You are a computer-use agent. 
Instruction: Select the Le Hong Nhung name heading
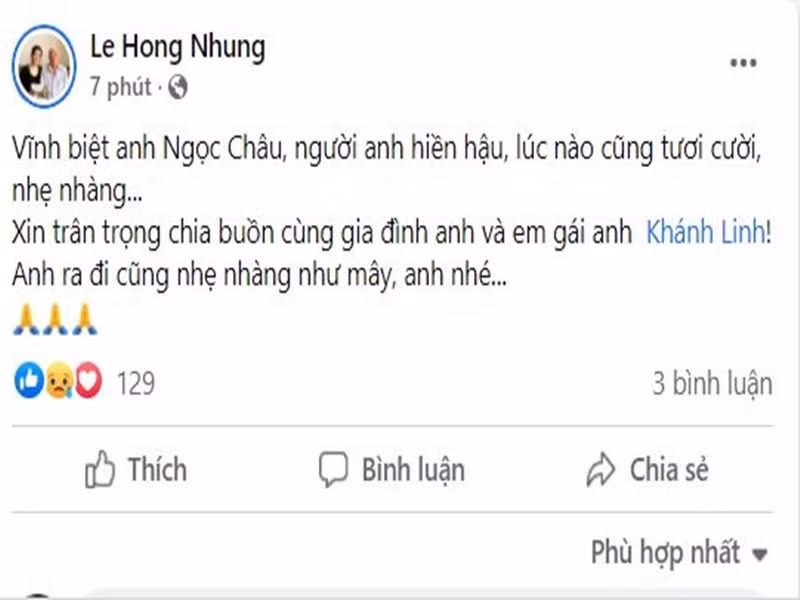[178, 45]
